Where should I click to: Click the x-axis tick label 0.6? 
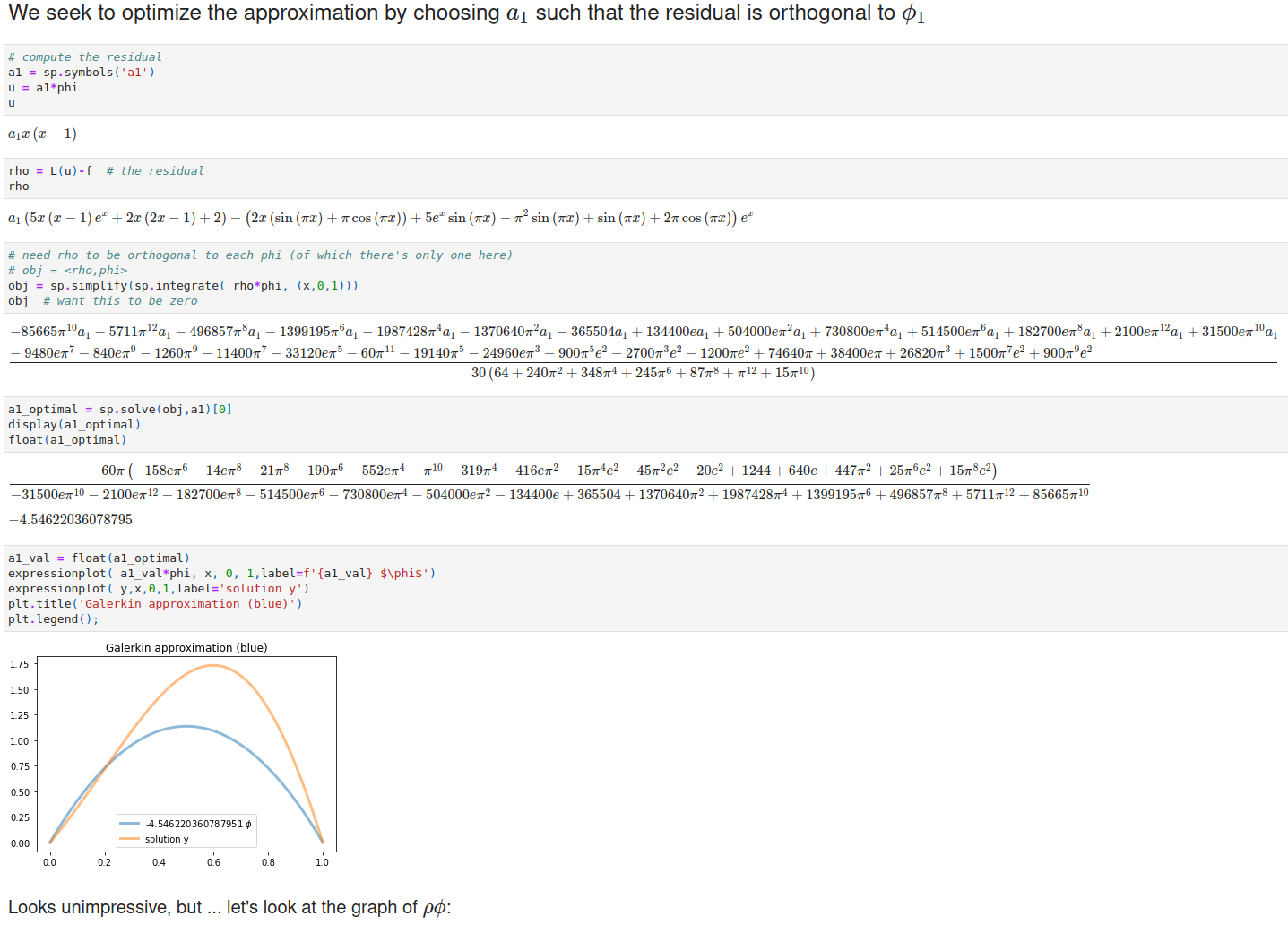click(x=213, y=862)
